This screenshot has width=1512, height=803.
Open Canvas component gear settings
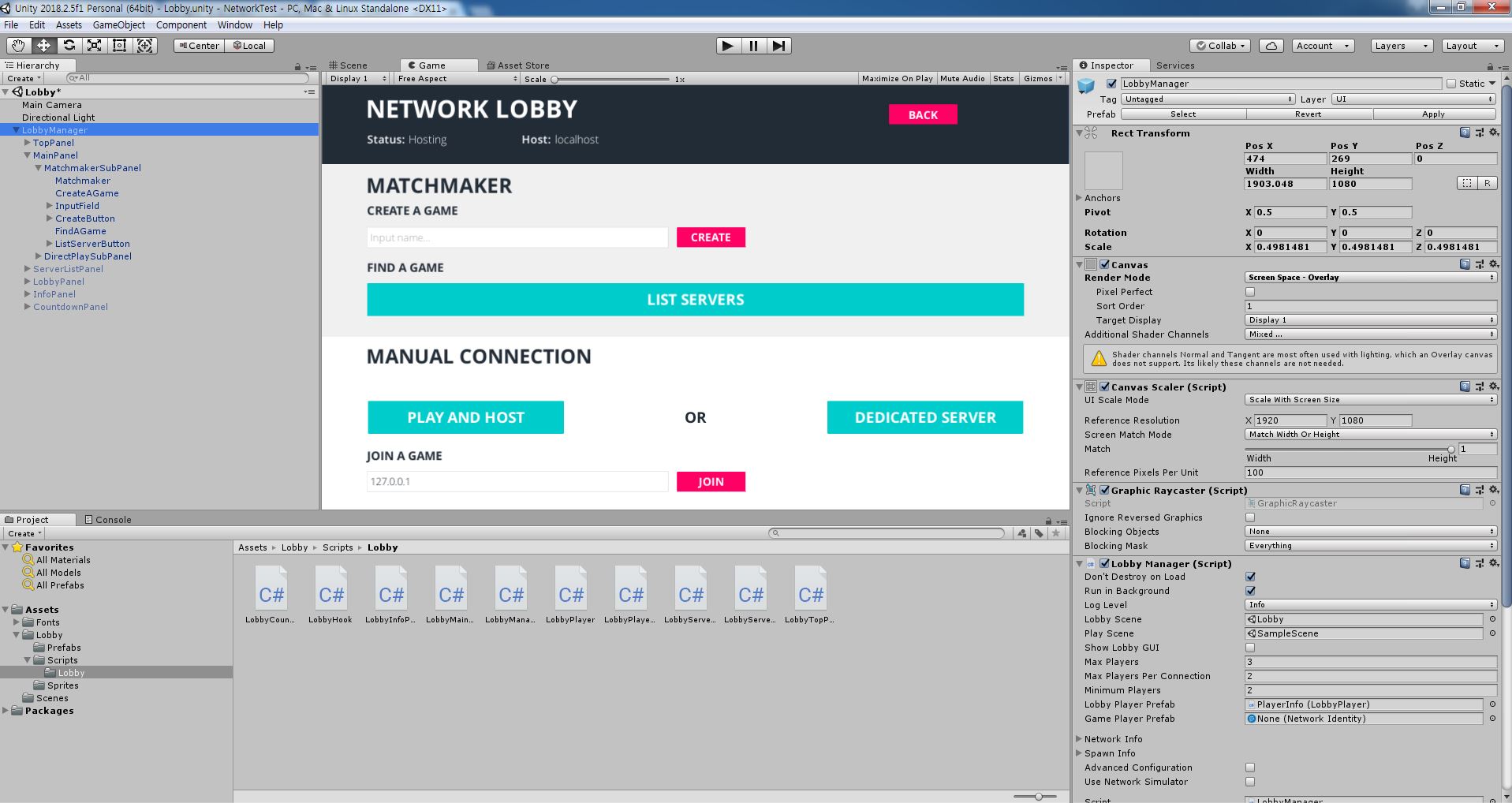(x=1493, y=264)
